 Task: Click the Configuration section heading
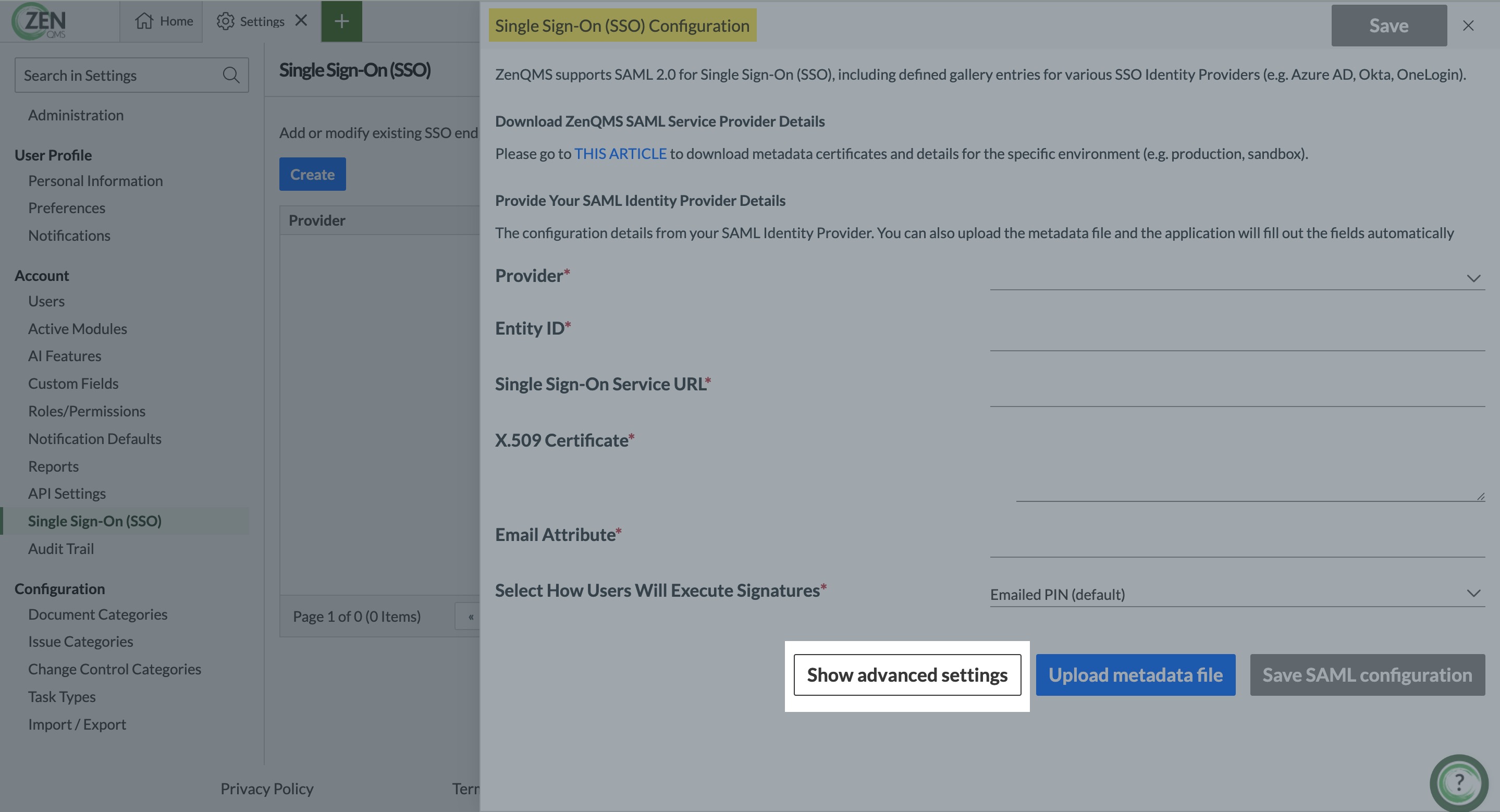coord(60,588)
